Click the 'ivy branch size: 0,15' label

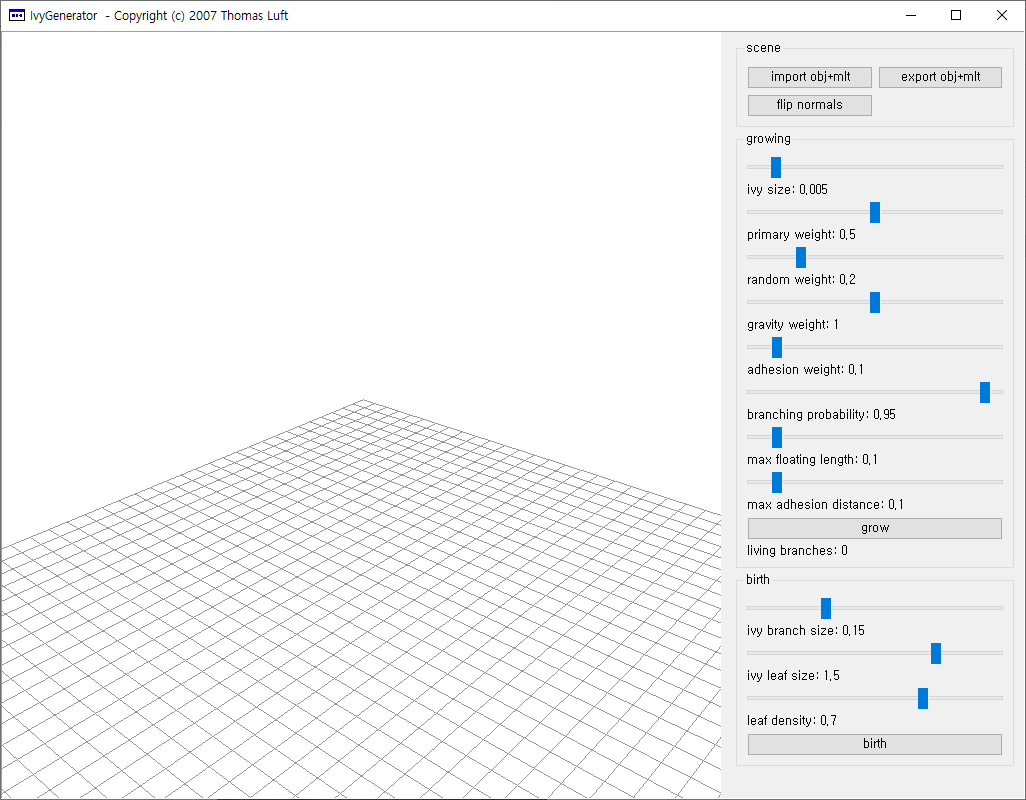pyautogui.click(x=805, y=631)
